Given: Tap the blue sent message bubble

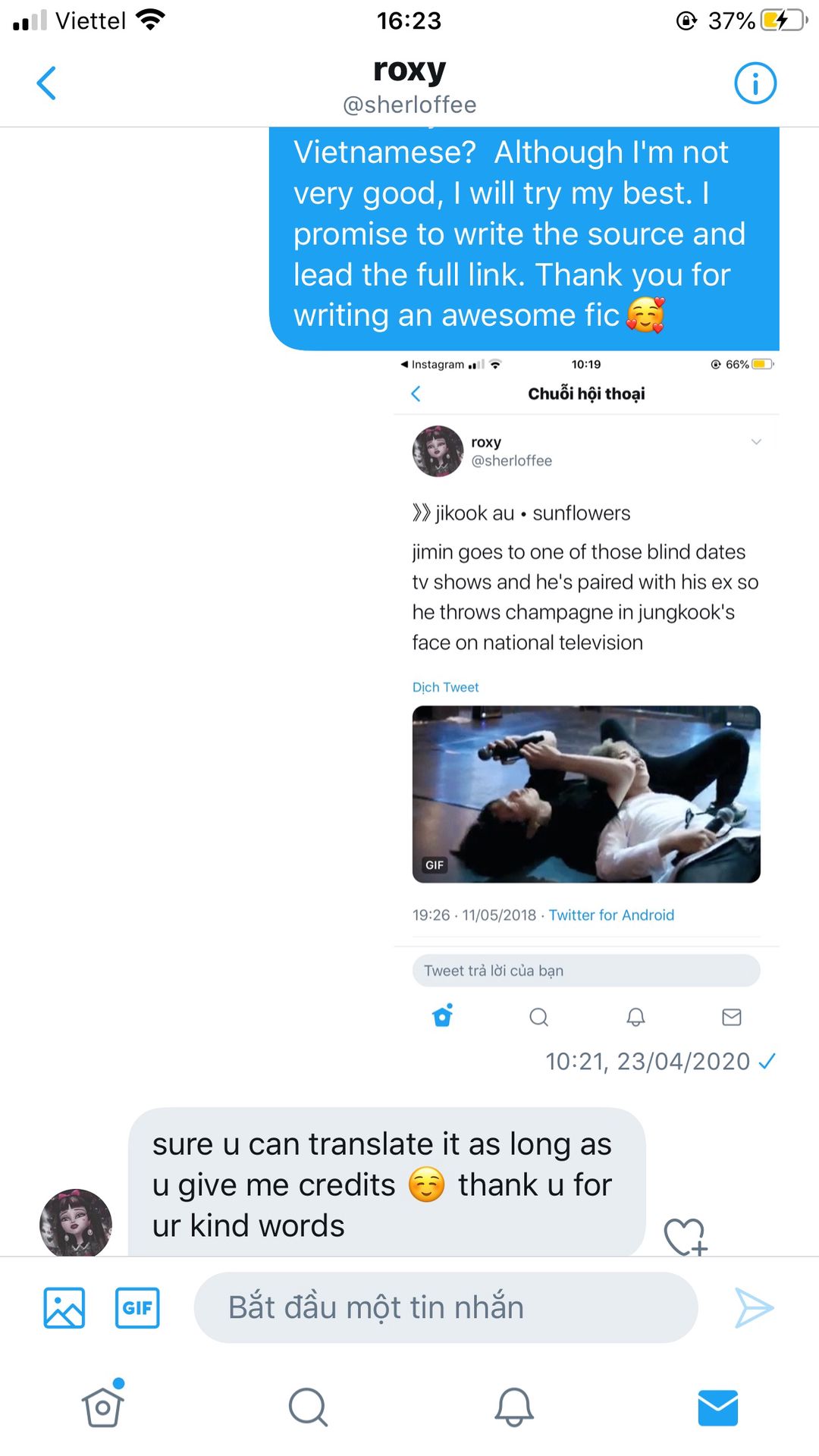Looking at the screenshot, I should (523, 235).
